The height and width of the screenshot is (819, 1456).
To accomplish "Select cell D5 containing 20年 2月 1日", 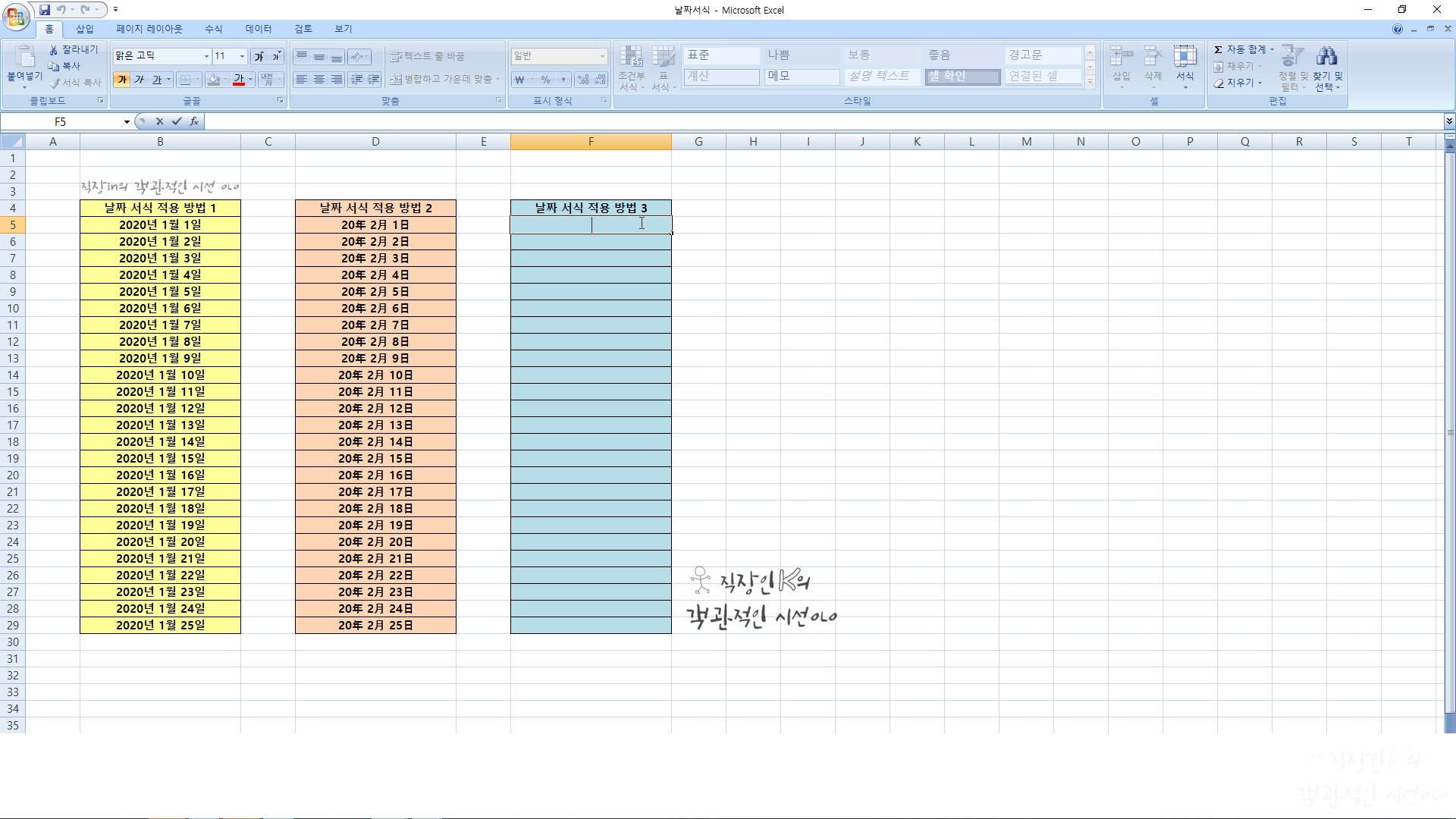I will 375,225.
